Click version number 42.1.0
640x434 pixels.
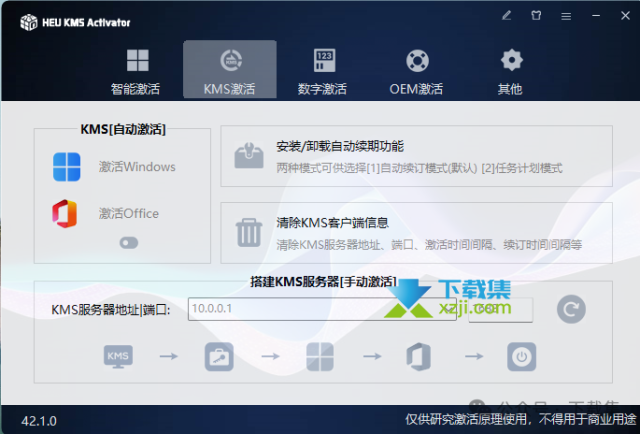tap(39, 421)
